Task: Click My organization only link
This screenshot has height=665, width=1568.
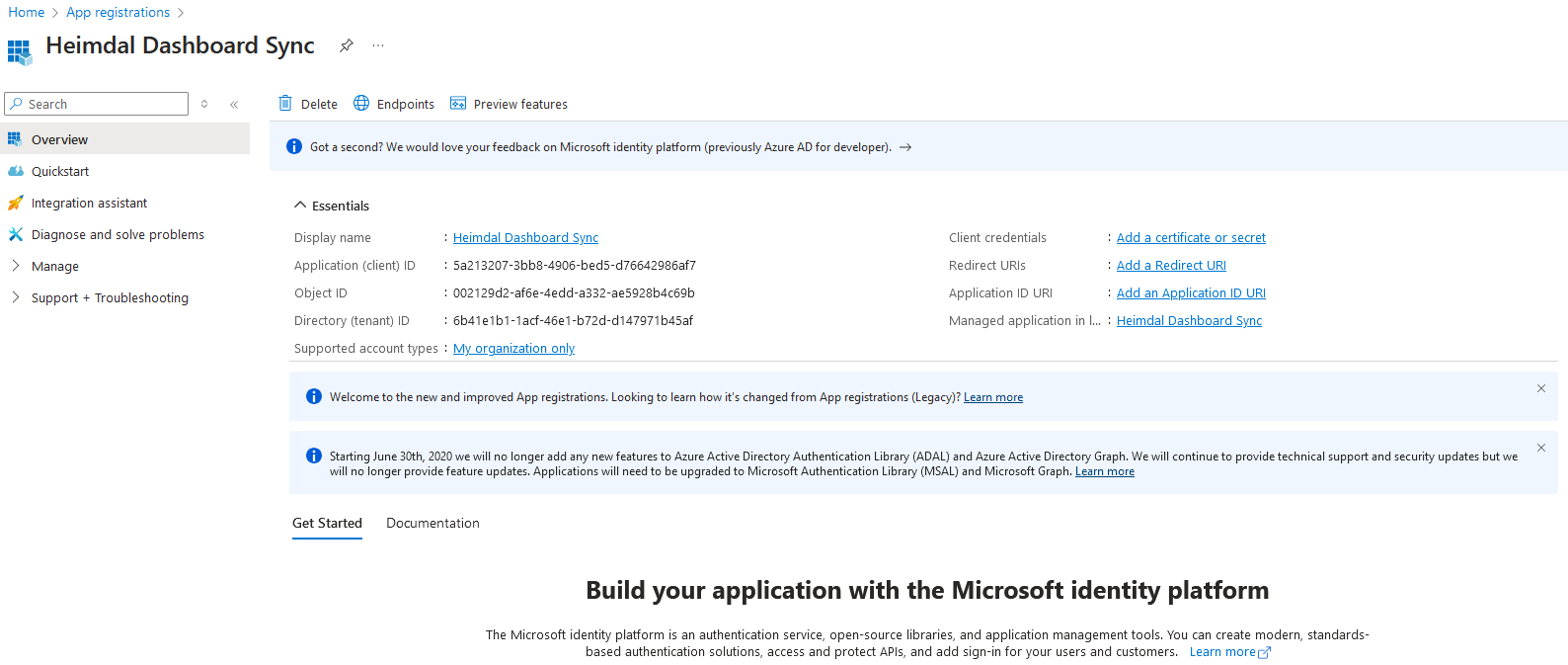Action: pos(513,349)
